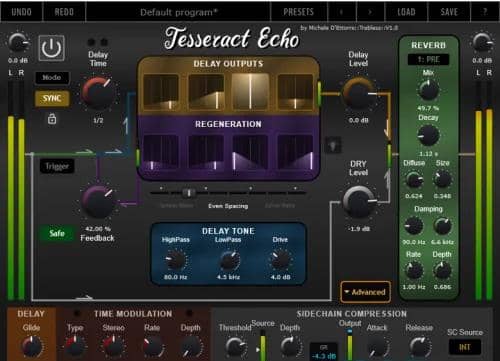Click the Time Modulation Stereo knob
The height and width of the screenshot is (361, 500).
[x=113, y=347]
